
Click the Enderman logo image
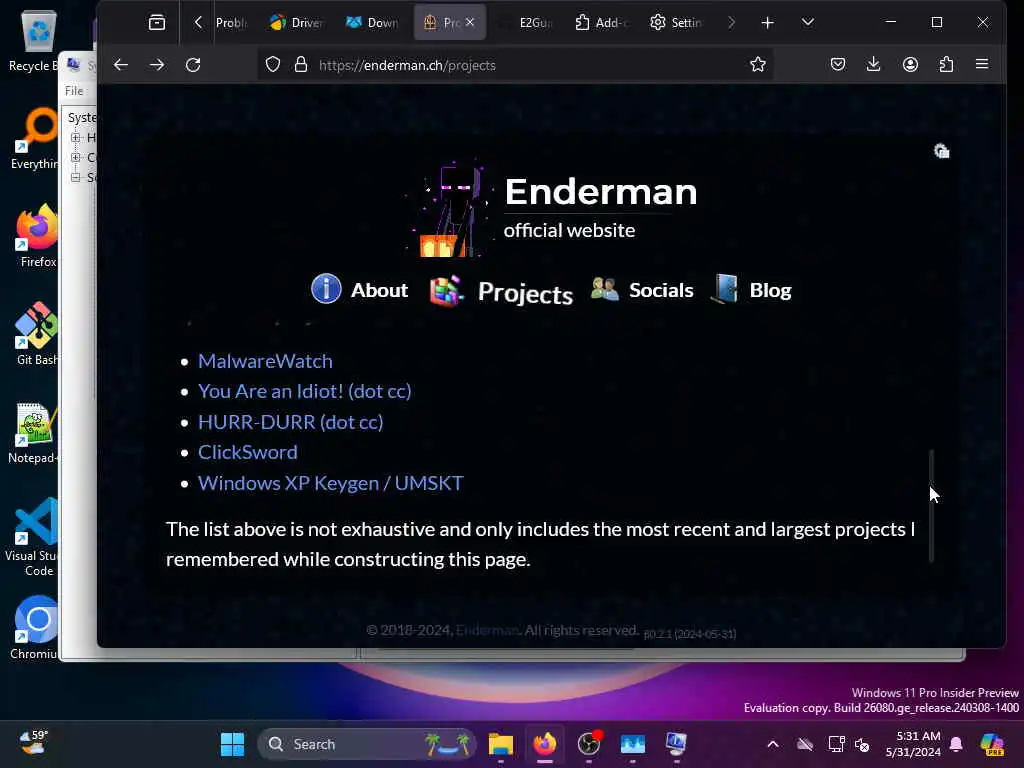pyautogui.click(x=449, y=208)
